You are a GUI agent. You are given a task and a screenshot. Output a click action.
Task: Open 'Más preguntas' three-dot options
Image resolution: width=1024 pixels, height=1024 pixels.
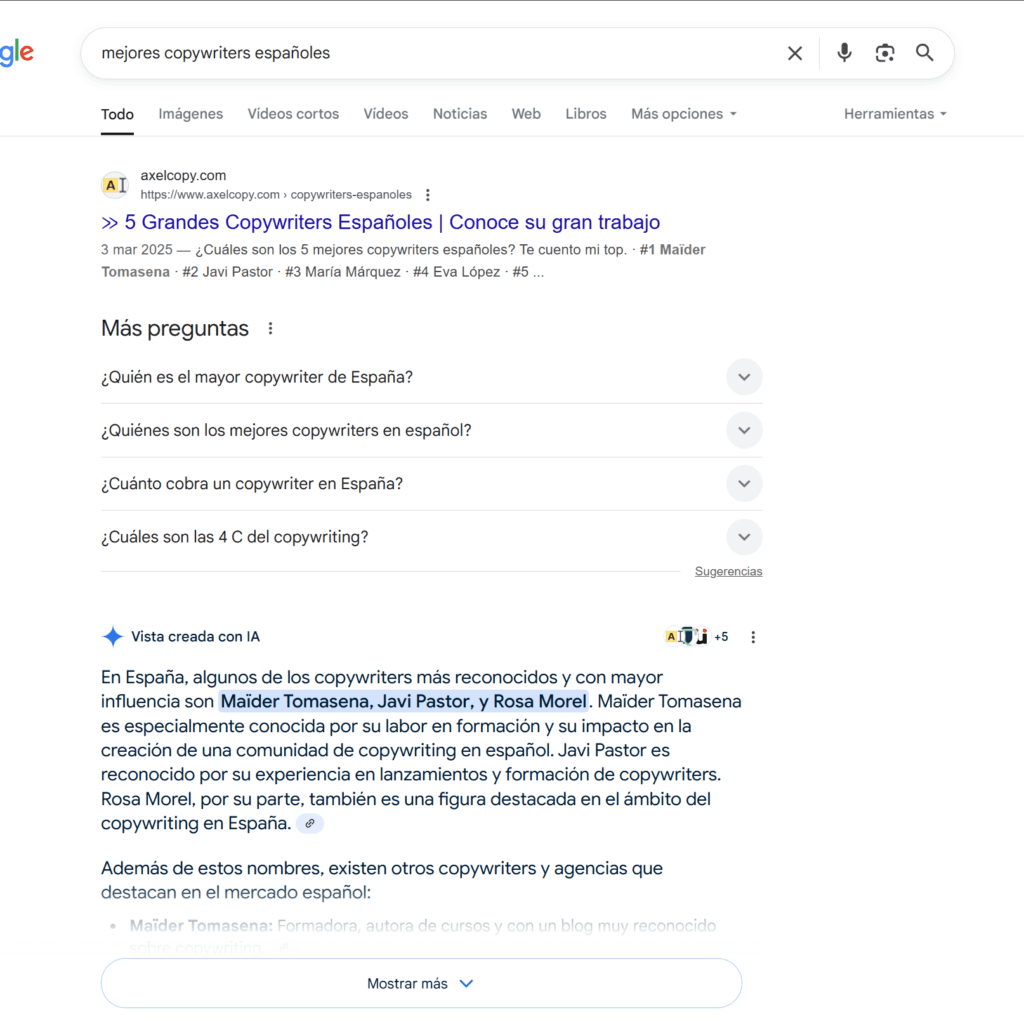click(x=270, y=329)
